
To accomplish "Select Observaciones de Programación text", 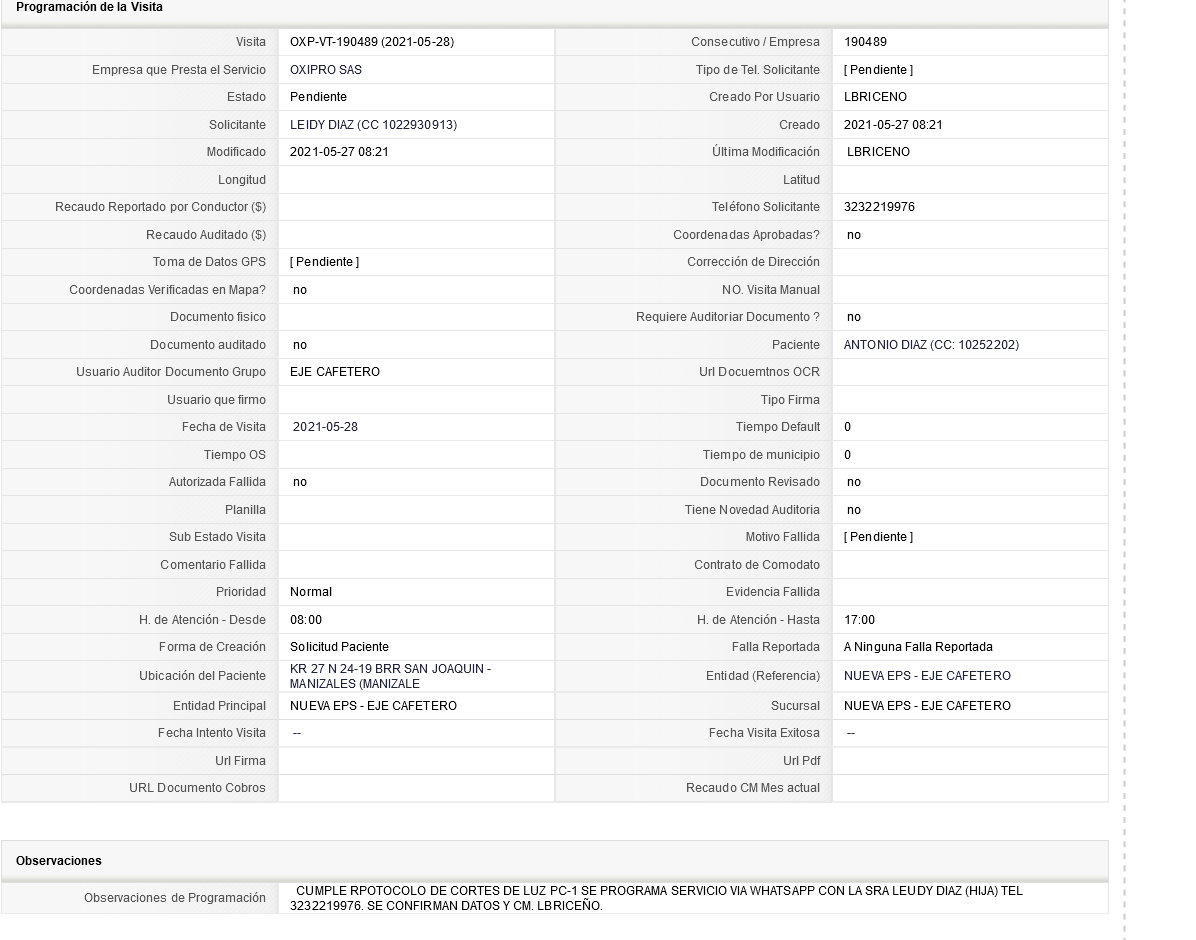I will point(656,898).
